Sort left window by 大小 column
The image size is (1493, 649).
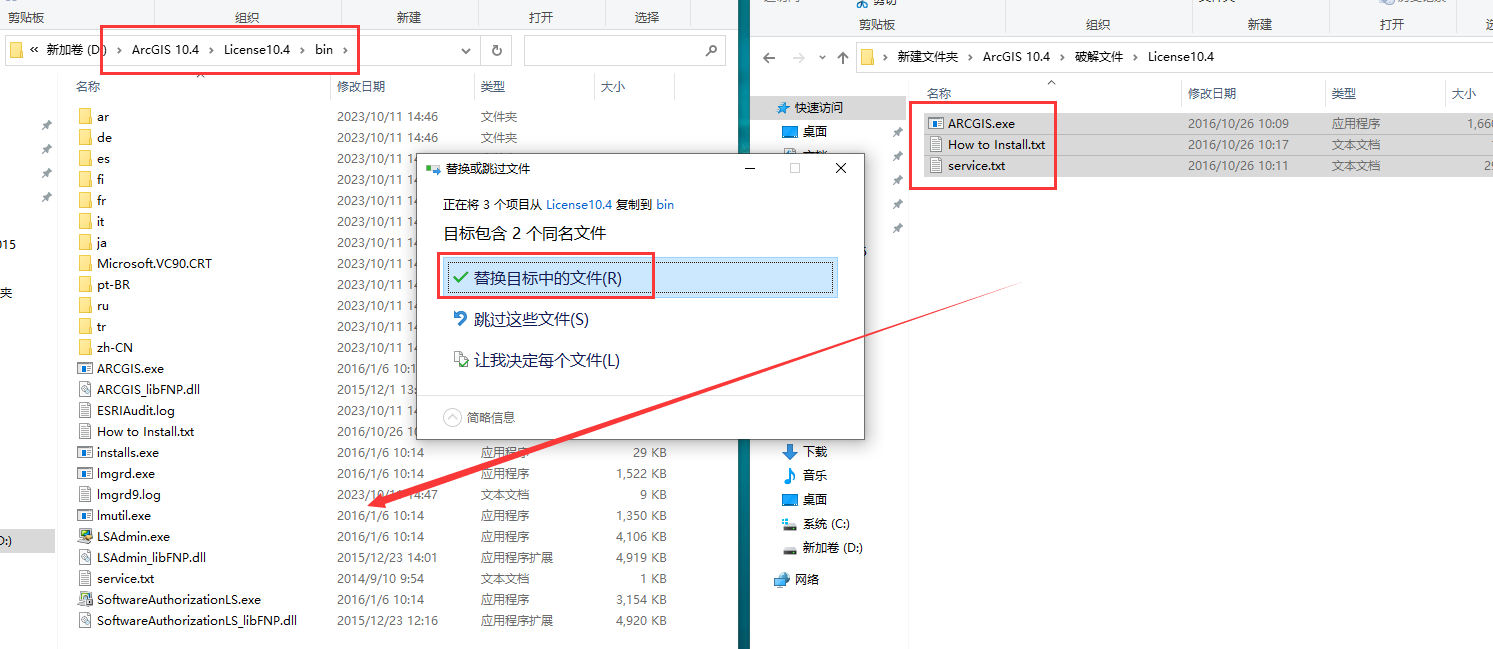click(x=613, y=87)
